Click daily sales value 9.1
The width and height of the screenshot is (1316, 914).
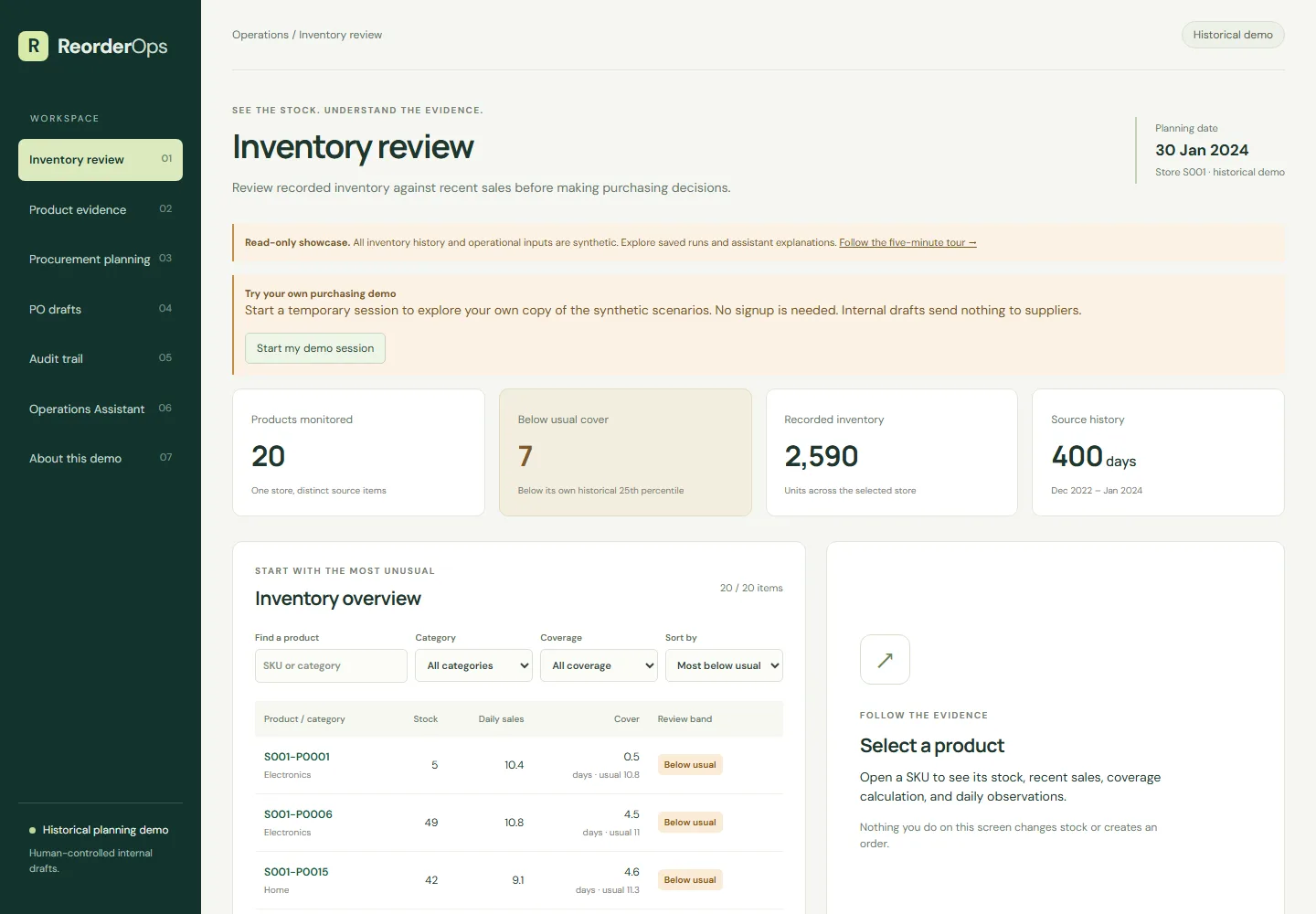(x=518, y=880)
